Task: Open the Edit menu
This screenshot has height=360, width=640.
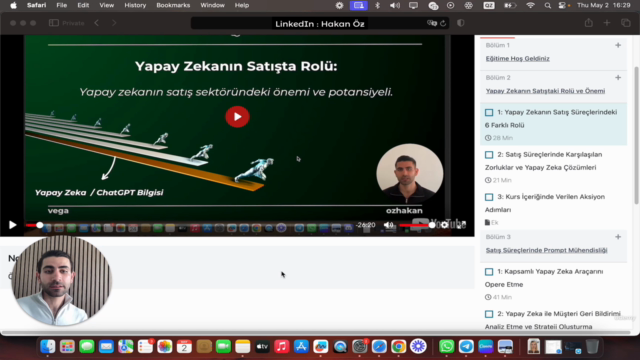Action: tap(83, 5)
